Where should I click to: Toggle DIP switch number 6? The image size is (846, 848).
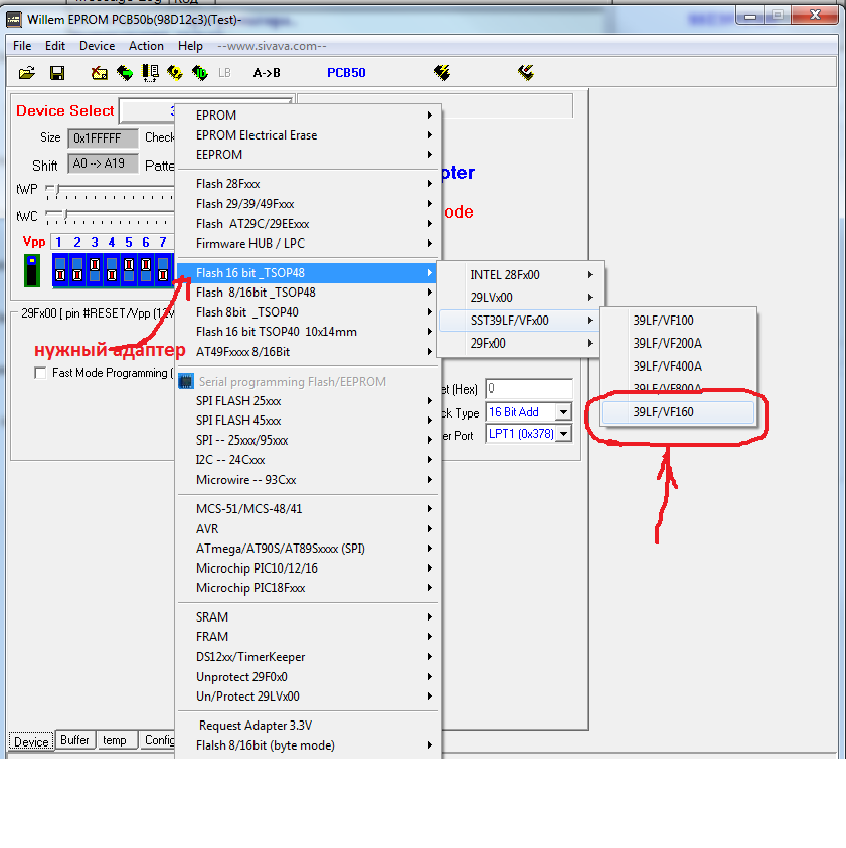[x=146, y=269]
